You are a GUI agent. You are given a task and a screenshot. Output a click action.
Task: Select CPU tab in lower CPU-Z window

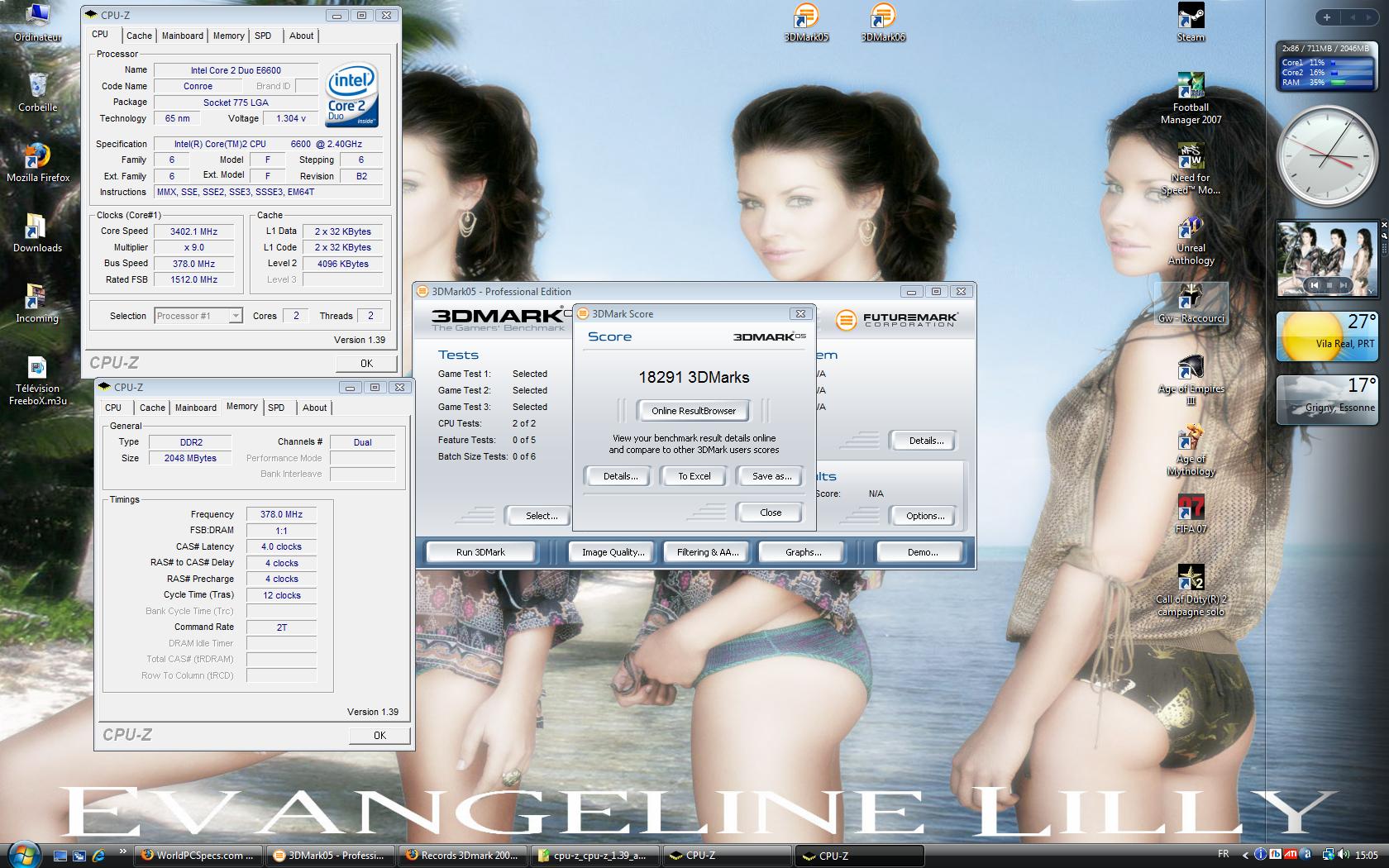pyautogui.click(x=113, y=408)
